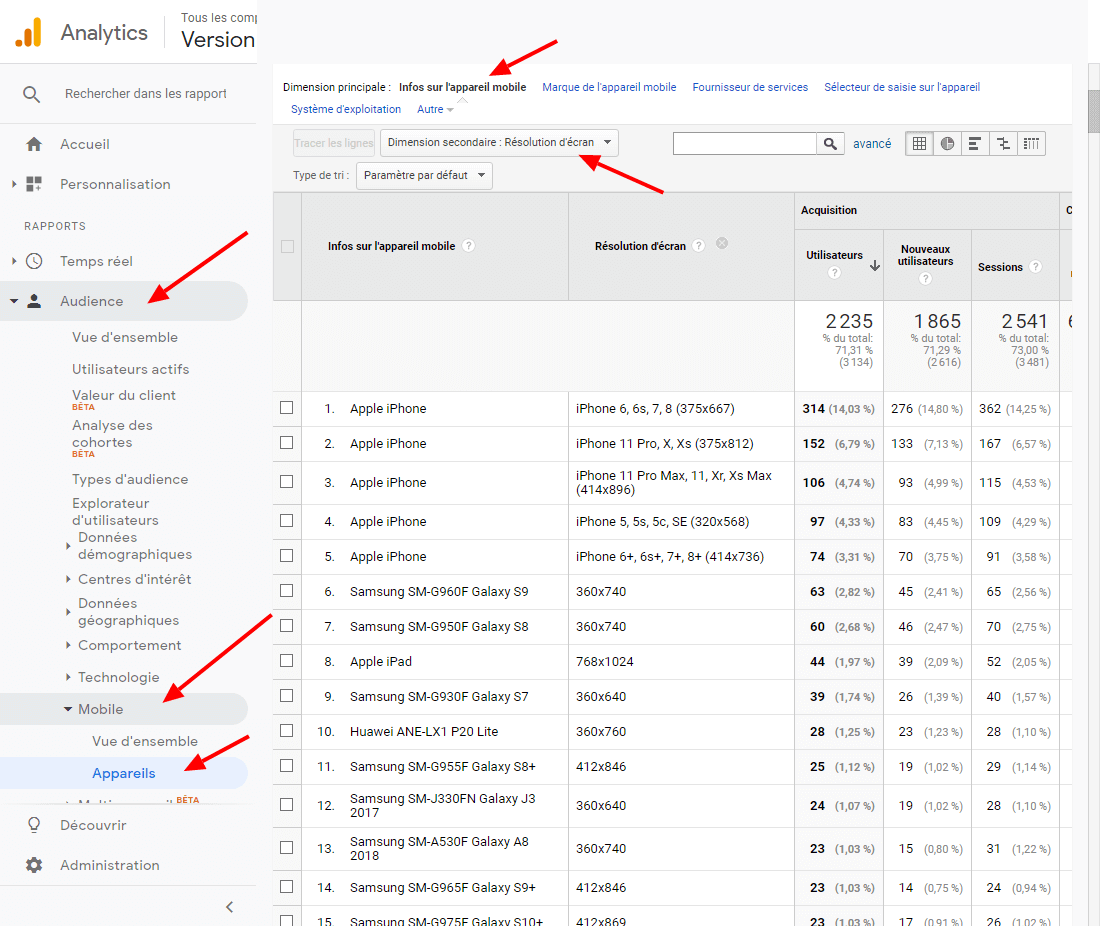1100x926 pixels.
Task: Click help icon next to Infos sur l'appareil mobile
Action: tap(469, 246)
